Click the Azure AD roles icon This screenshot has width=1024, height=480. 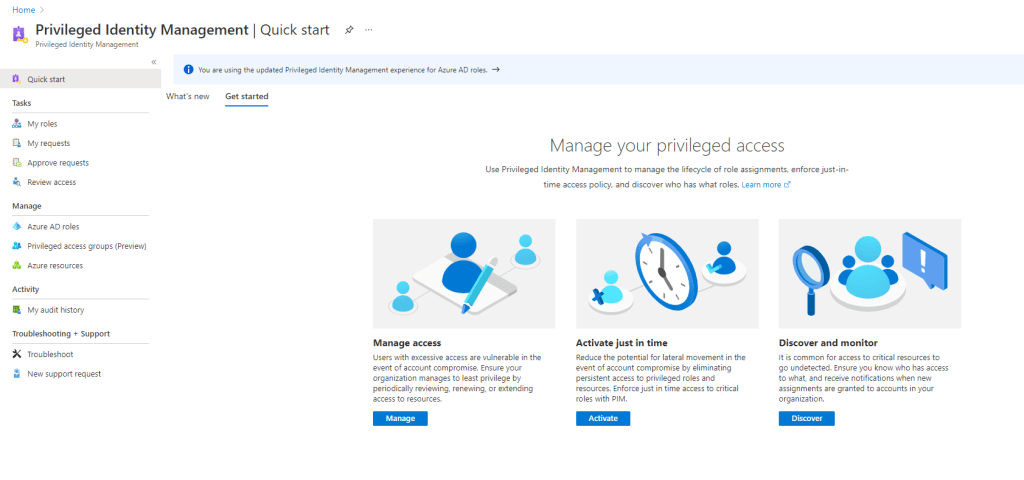(17, 227)
